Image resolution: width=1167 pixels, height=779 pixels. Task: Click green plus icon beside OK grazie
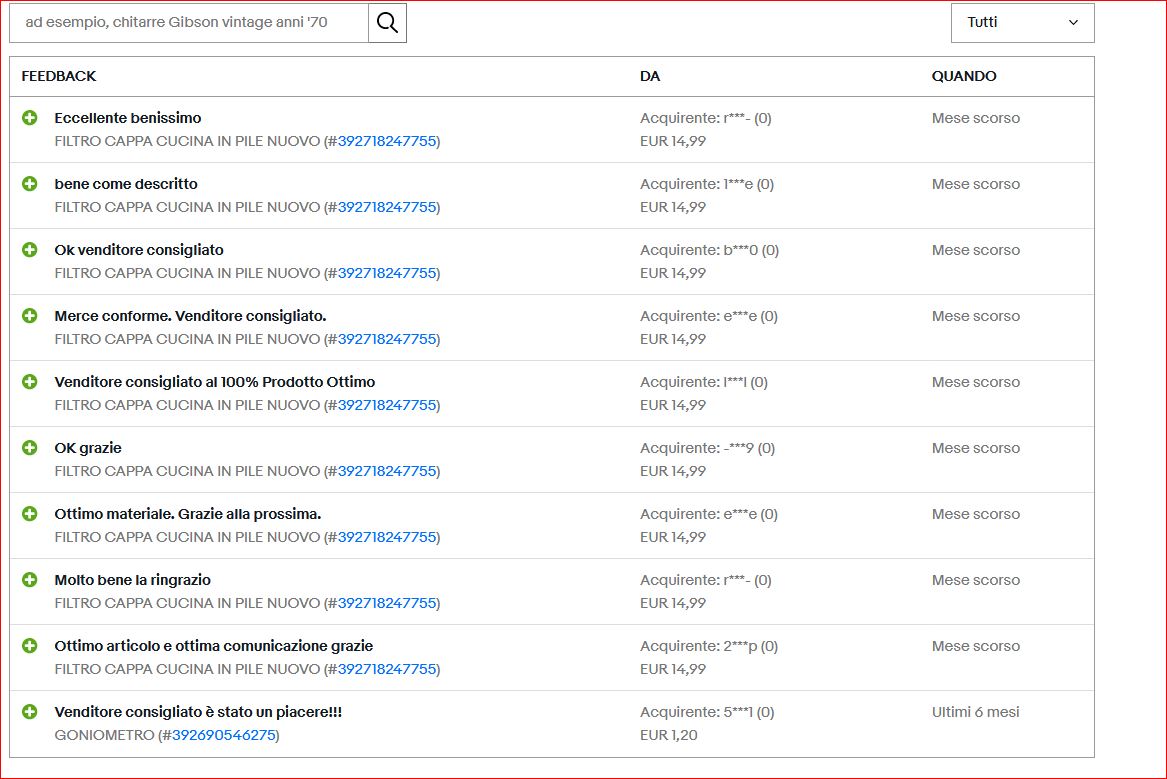click(x=30, y=448)
